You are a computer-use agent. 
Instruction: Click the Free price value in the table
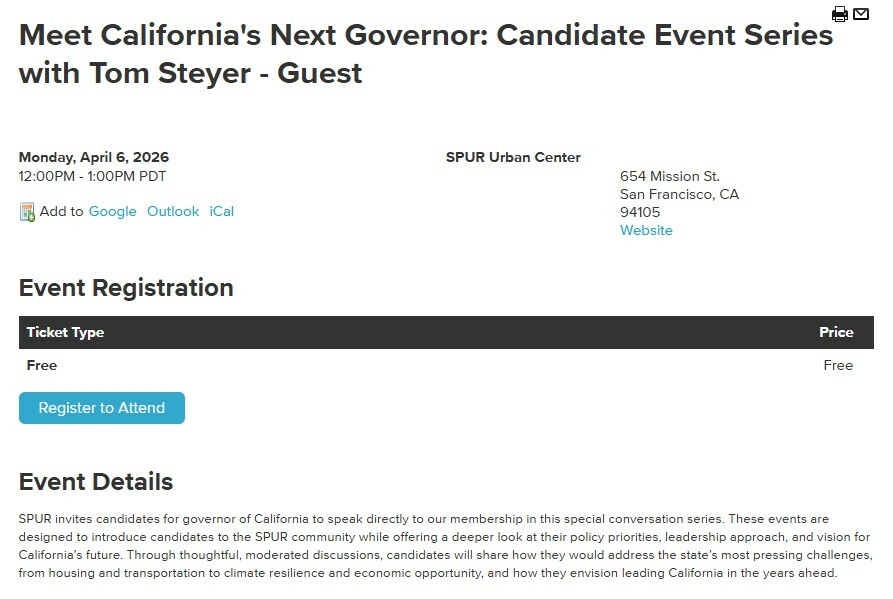coord(838,365)
